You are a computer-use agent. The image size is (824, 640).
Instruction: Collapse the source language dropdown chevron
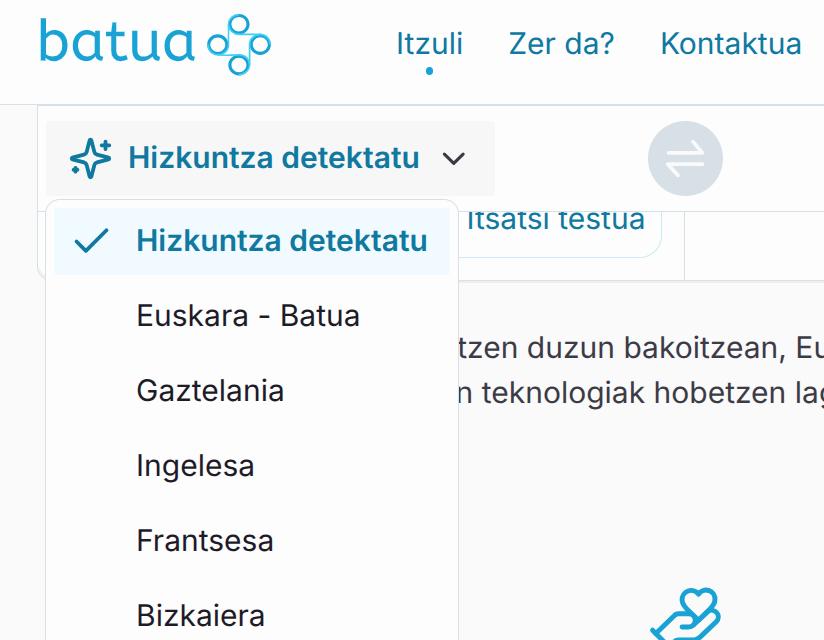[454, 159]
